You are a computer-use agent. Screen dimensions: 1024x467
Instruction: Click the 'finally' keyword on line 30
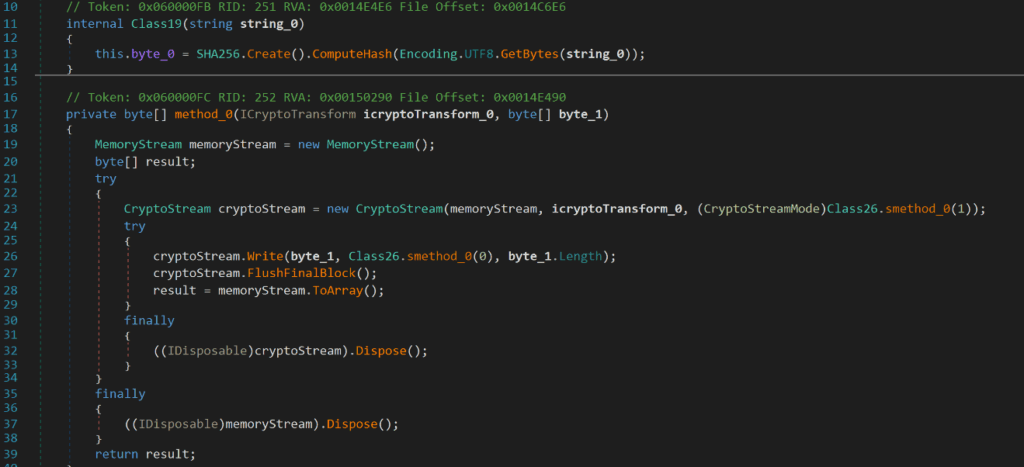[149, 321]
